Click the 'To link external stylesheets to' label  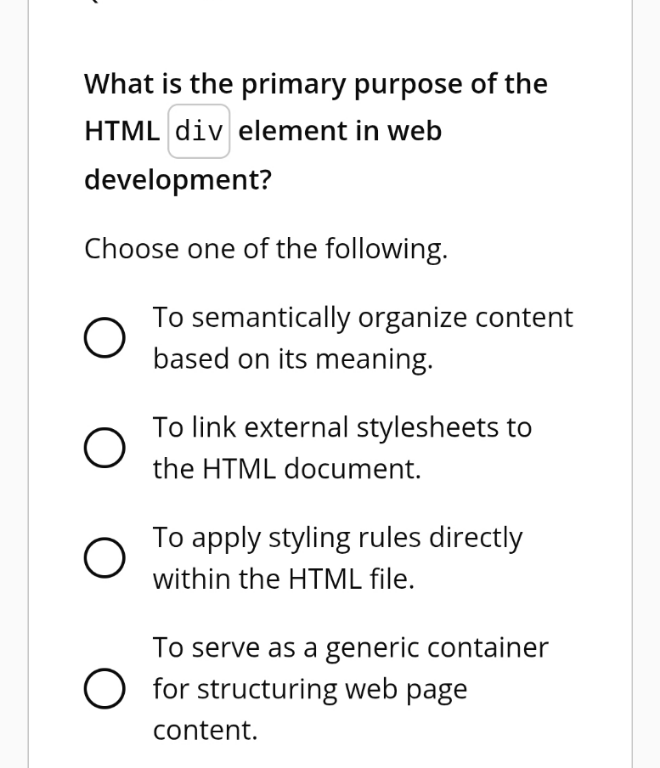click(342, 427)
